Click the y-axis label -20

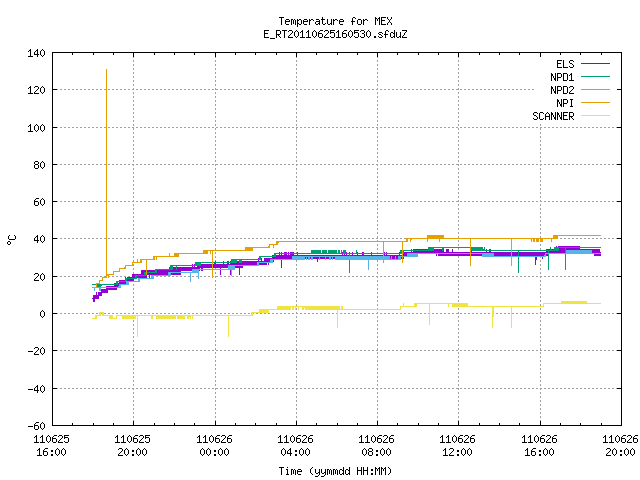[36, 351]
